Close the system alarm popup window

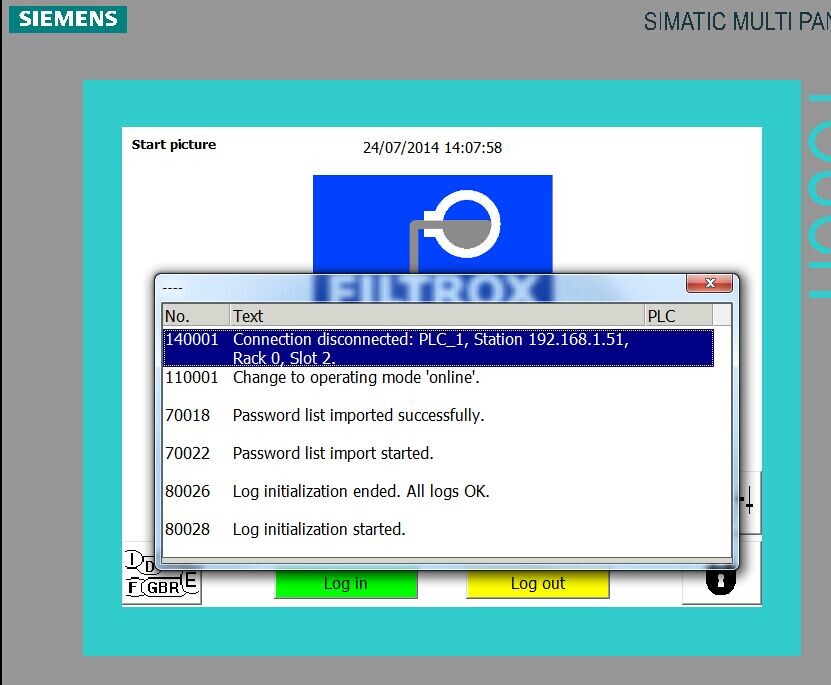(x=709, y=283)
